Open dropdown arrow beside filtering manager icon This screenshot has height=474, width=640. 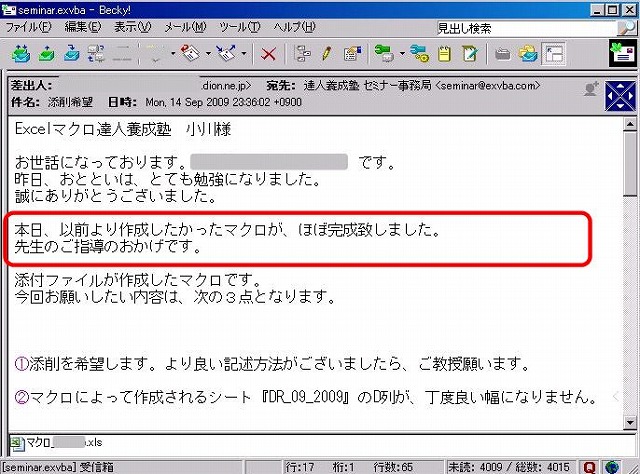click(402, 53)
